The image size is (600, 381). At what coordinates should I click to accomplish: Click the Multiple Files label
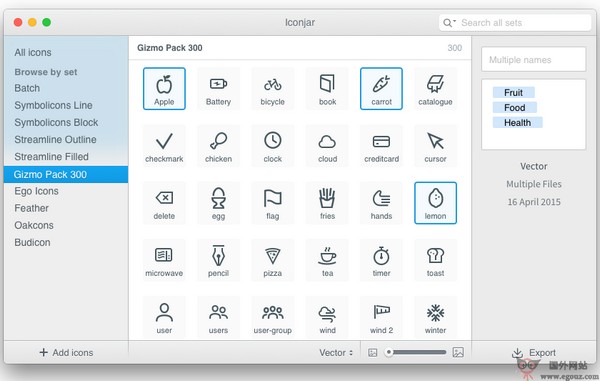534,184
